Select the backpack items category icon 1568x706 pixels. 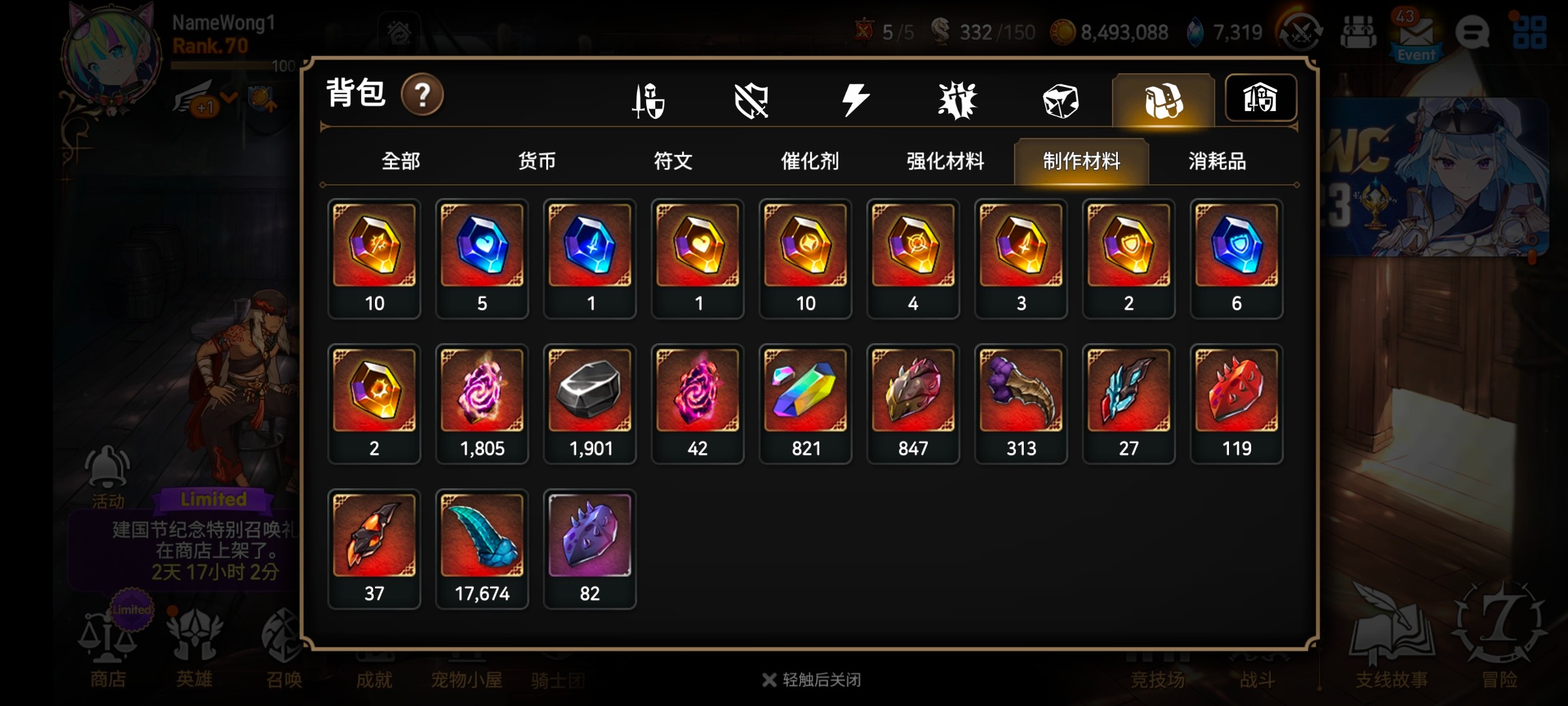(1164, 101)
